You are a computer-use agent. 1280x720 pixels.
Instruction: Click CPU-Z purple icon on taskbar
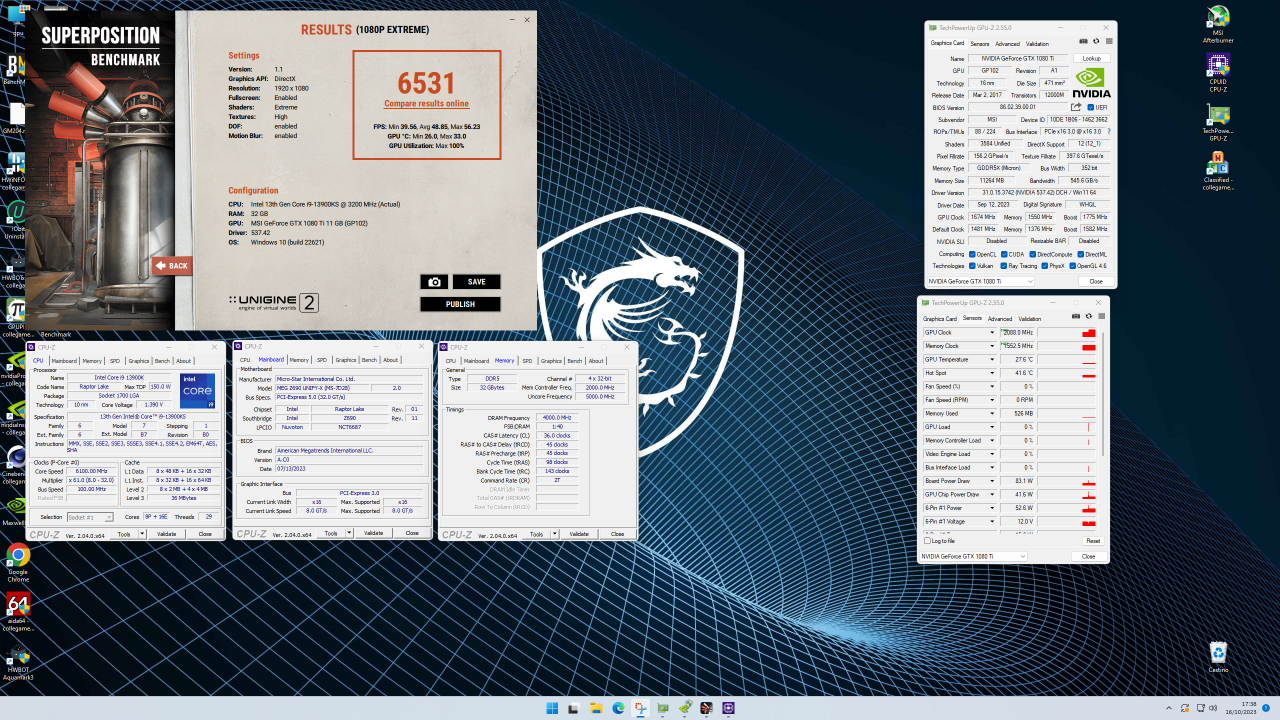(x=729, y=708)
